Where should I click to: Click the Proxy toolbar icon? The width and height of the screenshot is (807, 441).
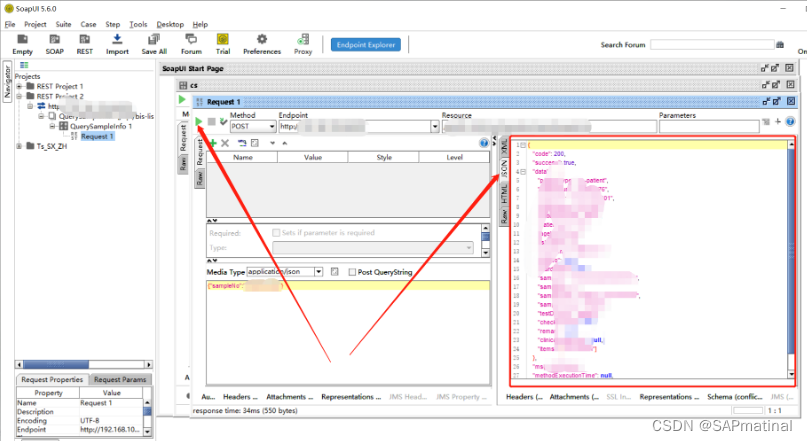tap(303, 44)
